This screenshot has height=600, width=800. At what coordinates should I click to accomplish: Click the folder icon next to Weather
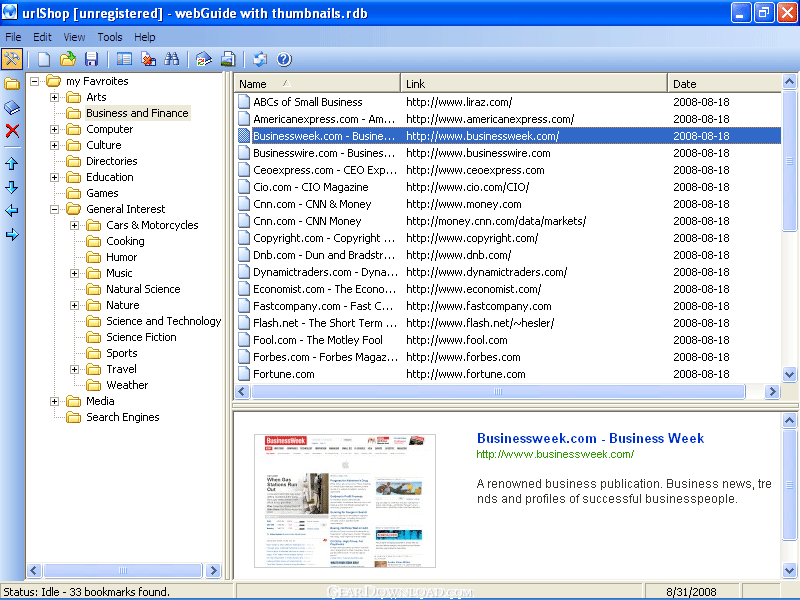[x=94, y=385]
